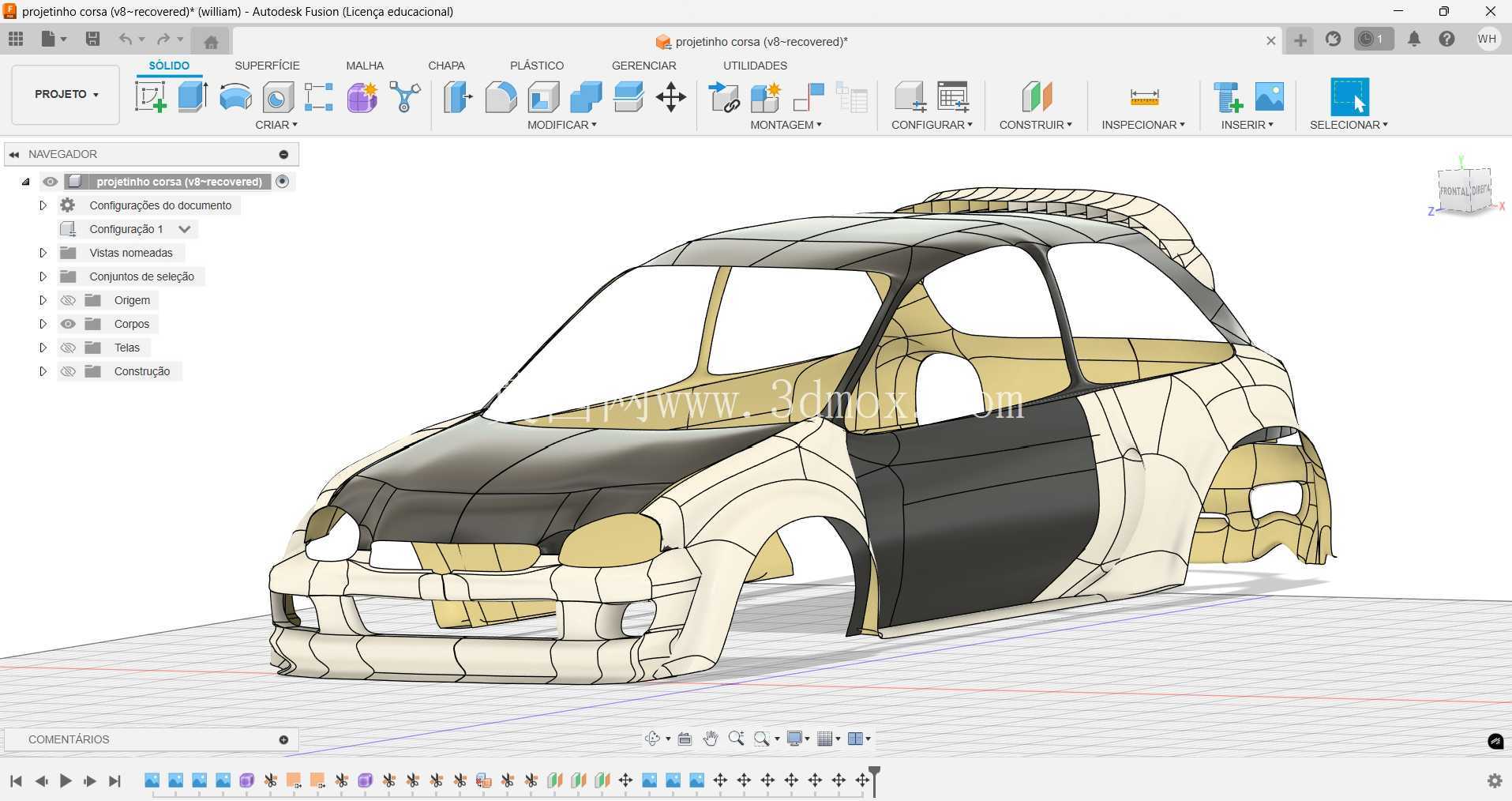Image resolution: width=1512 pixels, height=801 pixels.
Task: Activate the Move/Copy cross-arrows tool
Action: coord(670,97)
